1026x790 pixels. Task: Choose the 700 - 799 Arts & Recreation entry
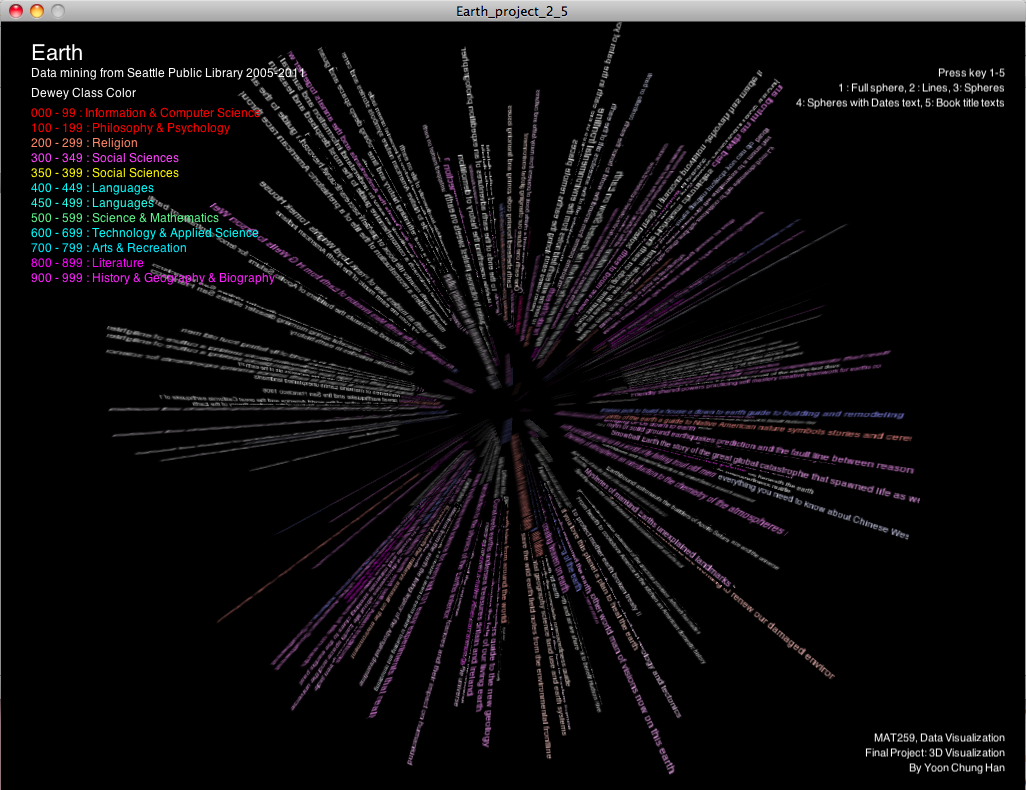coord(108,248)
